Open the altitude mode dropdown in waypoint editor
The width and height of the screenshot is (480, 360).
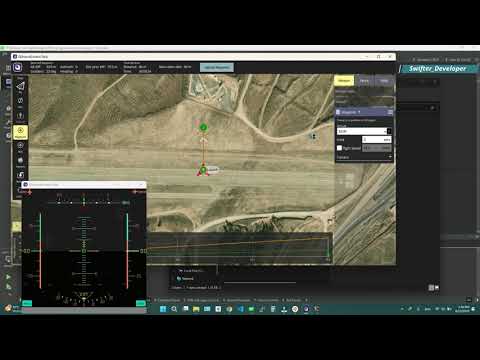(364, 131)
